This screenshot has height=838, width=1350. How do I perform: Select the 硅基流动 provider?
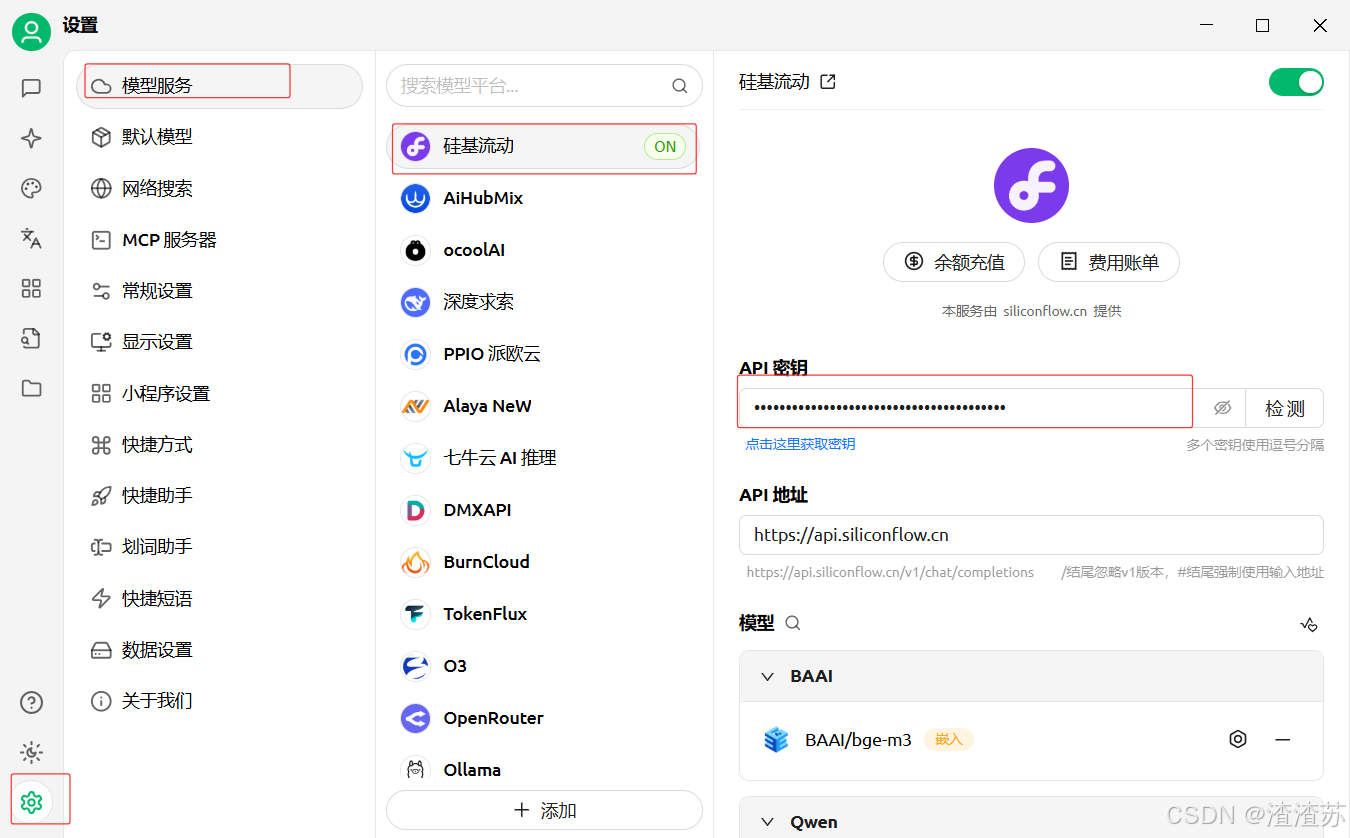click(544, 146)
